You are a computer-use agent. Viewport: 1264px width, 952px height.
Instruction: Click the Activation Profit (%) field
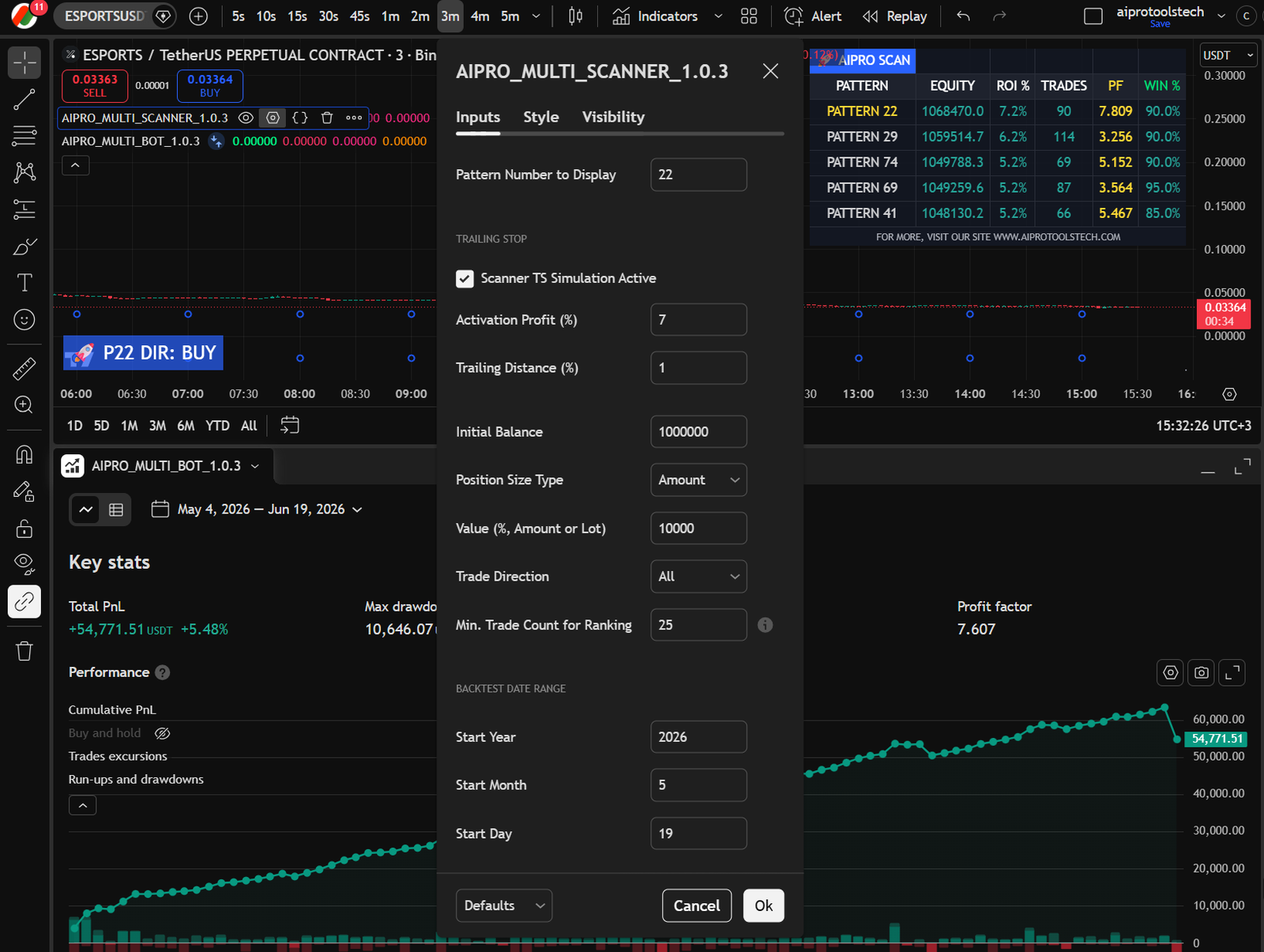click(698, 320)
